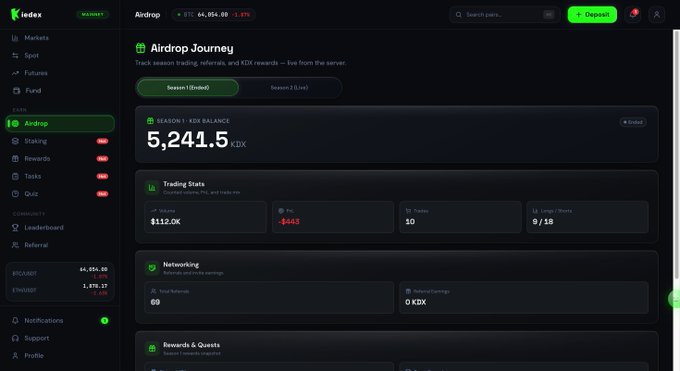Viewport: 680px width, 371px height.
Task: Open Markets in the sidebar
Action: click(60, 38)
